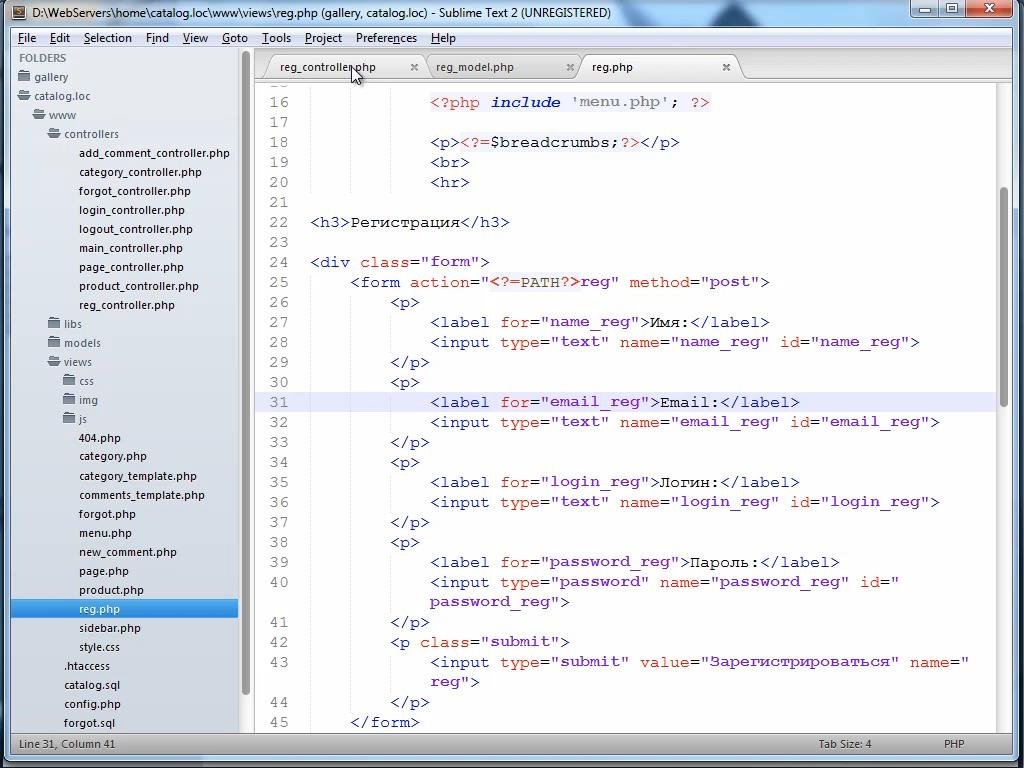
Task: Expand the models folder
Action: point(54,342)
